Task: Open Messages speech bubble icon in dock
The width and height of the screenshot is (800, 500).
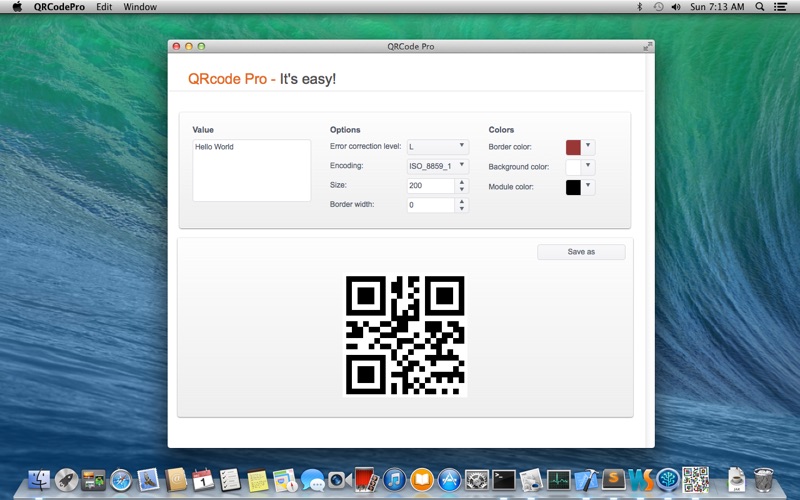Action: pos(312,480)
